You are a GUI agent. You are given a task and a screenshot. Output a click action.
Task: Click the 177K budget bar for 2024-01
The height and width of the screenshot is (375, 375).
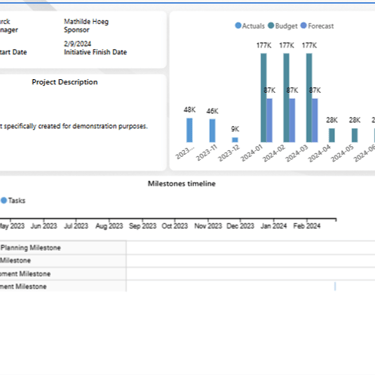coord(264,98)
